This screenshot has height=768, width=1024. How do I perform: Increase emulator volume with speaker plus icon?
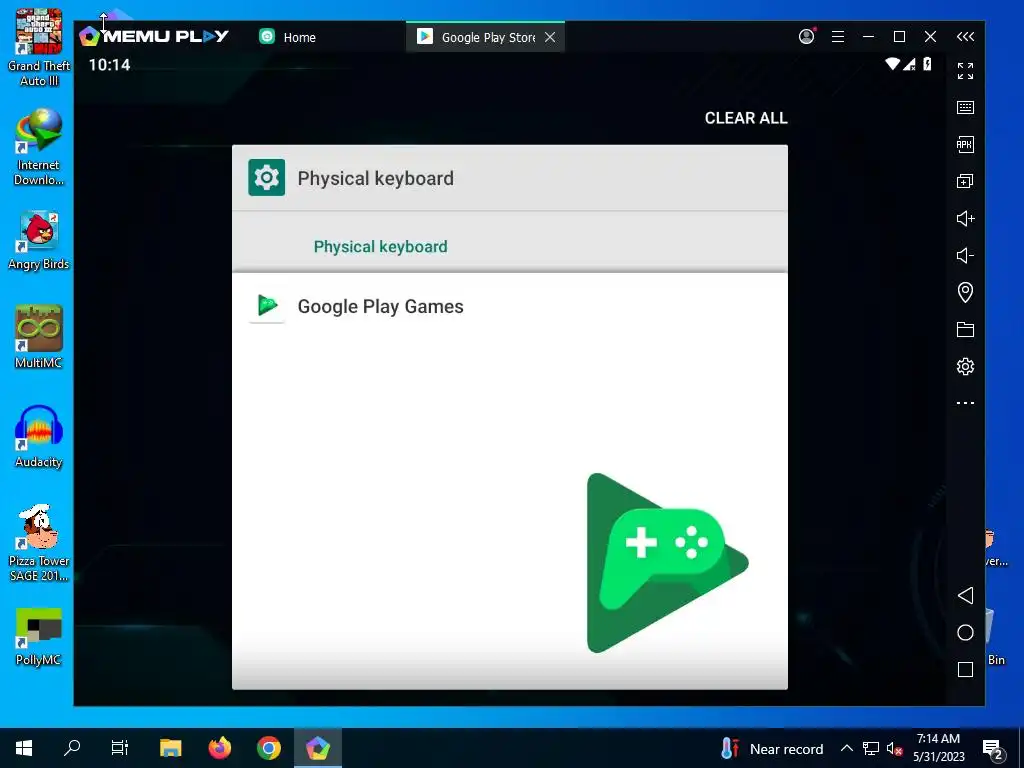coord(965,218)
